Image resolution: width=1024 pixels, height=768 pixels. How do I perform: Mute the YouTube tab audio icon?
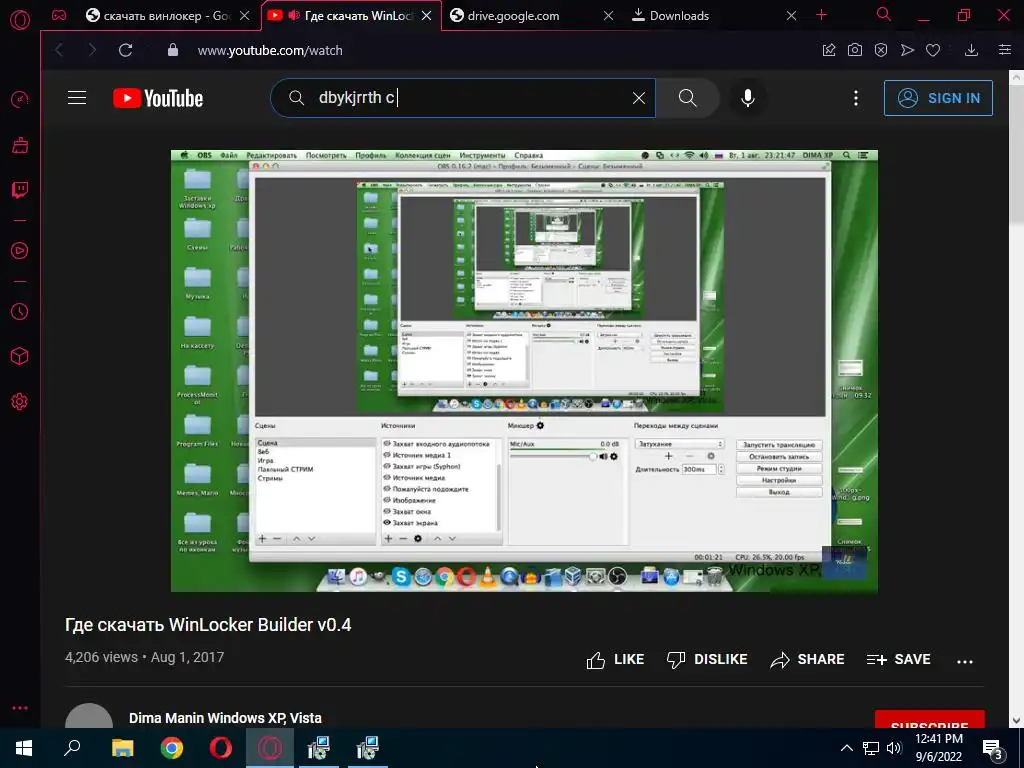tap(294, 15)
